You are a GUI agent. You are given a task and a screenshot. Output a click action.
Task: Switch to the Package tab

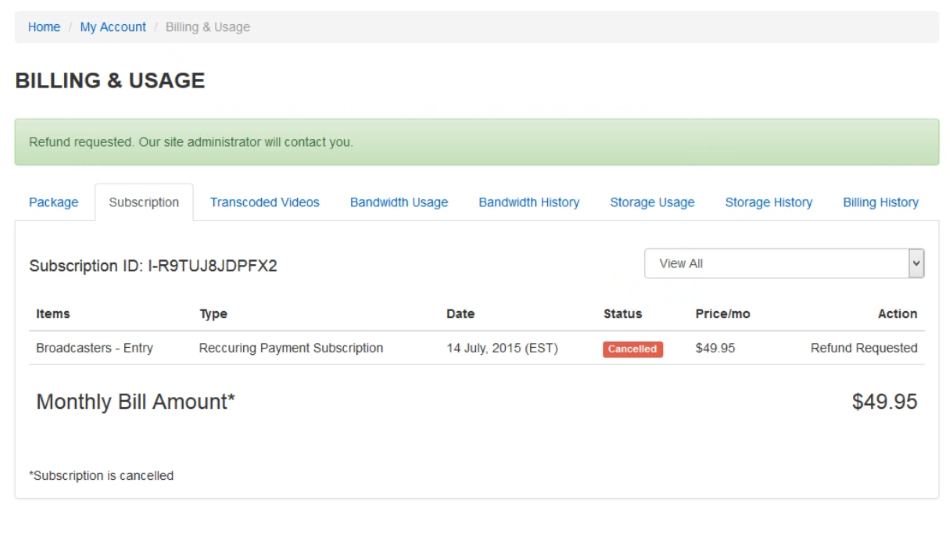53,202
